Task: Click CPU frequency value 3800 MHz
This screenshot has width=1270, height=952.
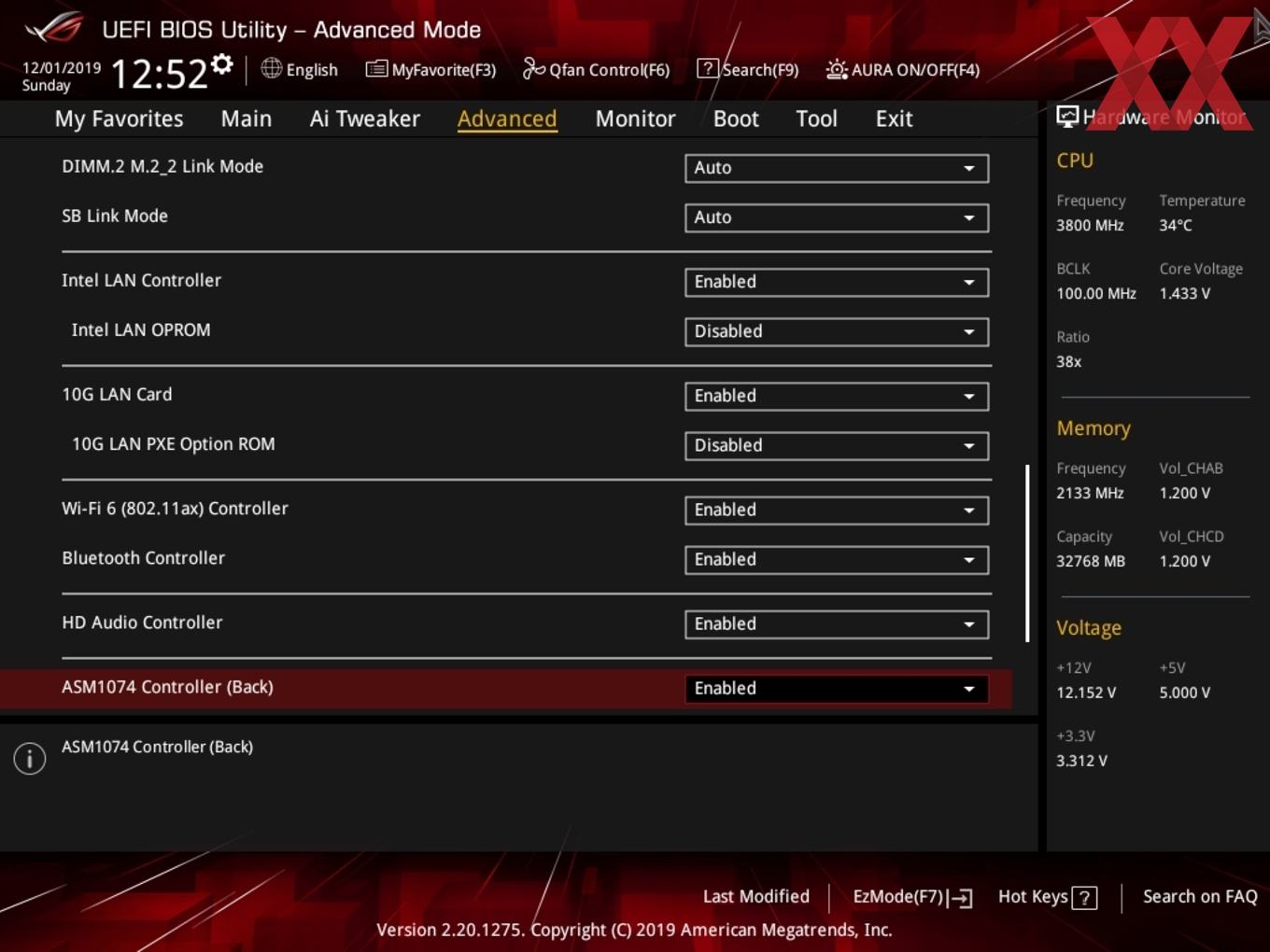Action: [x=1090, y=225]
